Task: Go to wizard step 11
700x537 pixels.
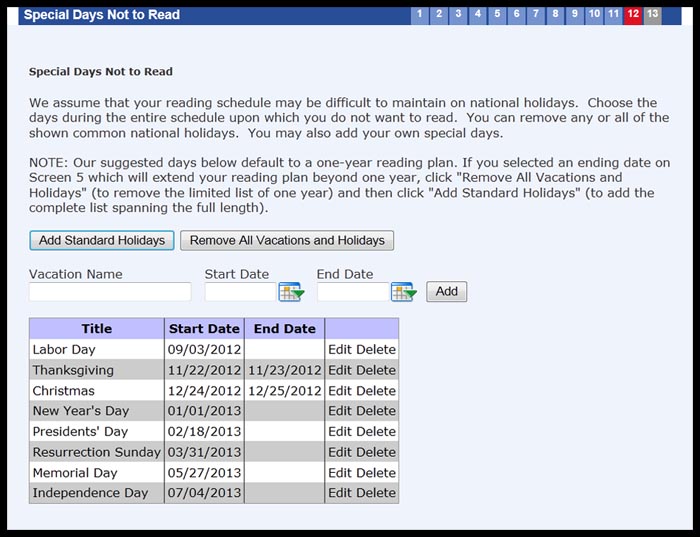Action: (613, 14)
